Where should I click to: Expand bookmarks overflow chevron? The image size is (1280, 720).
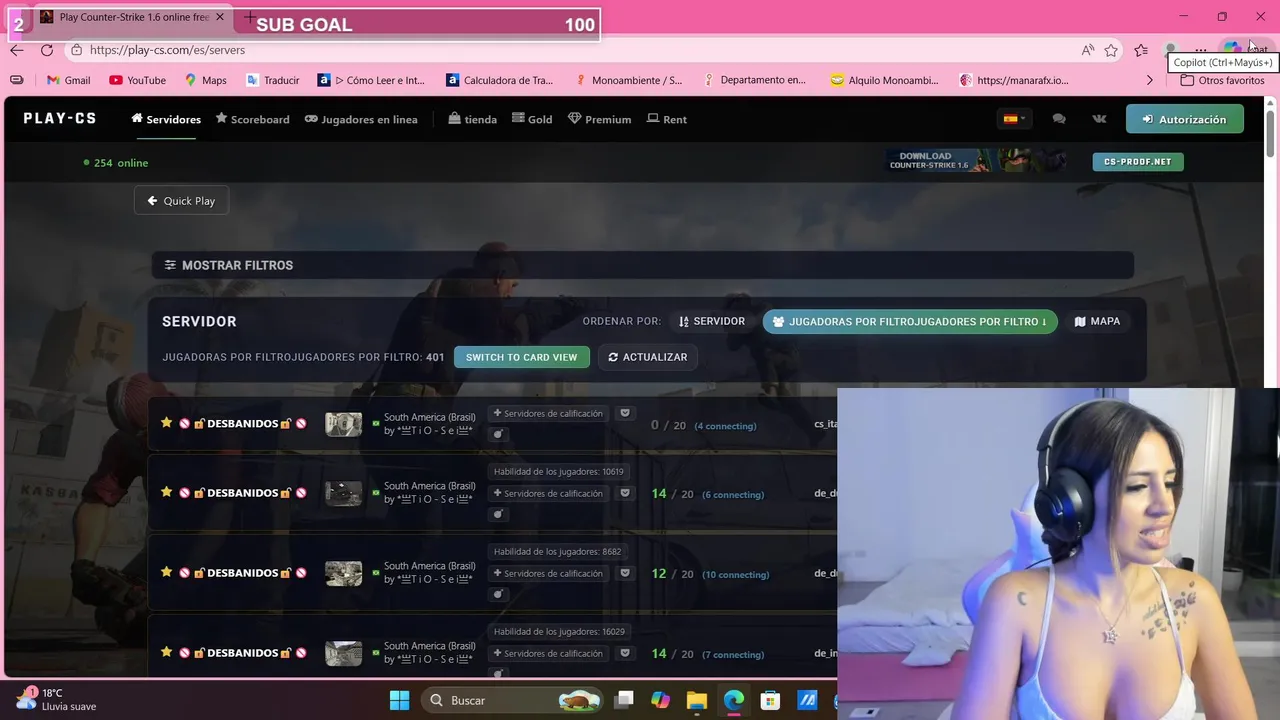pos(1149,80)
